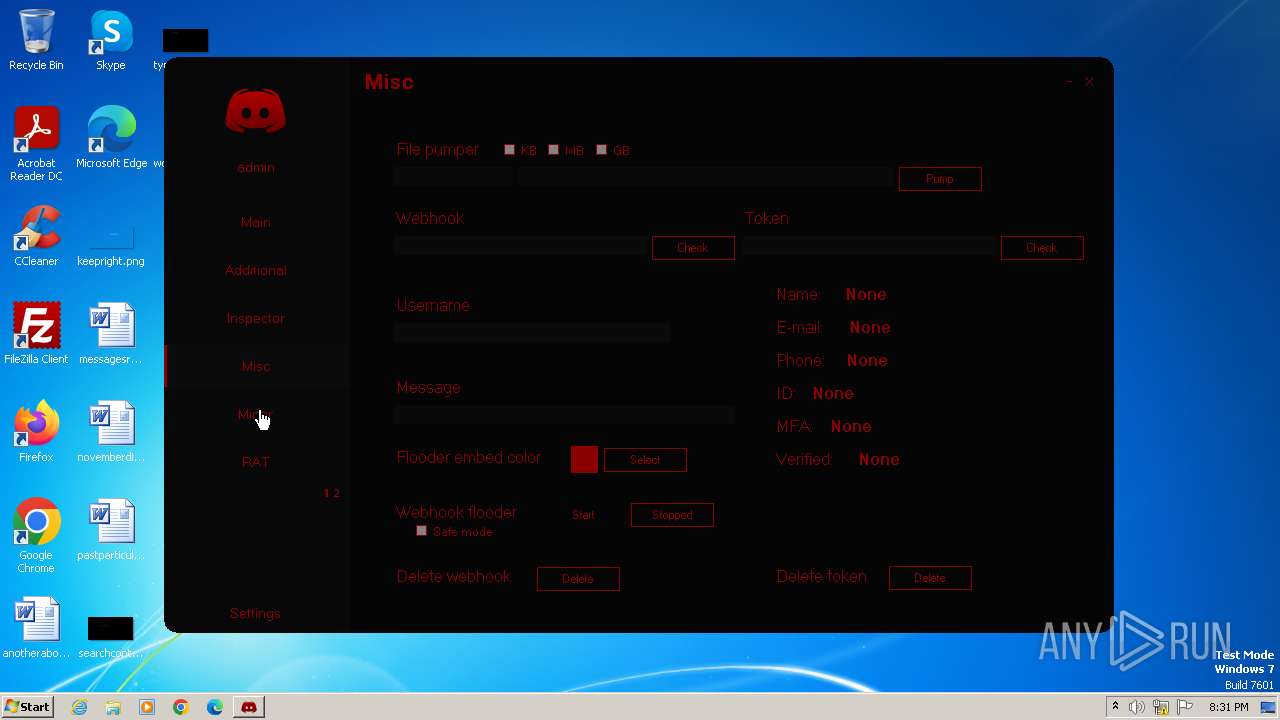Switch to sidebar page 1
This screenshot has width=1280, height=720.
pos(326,493)
